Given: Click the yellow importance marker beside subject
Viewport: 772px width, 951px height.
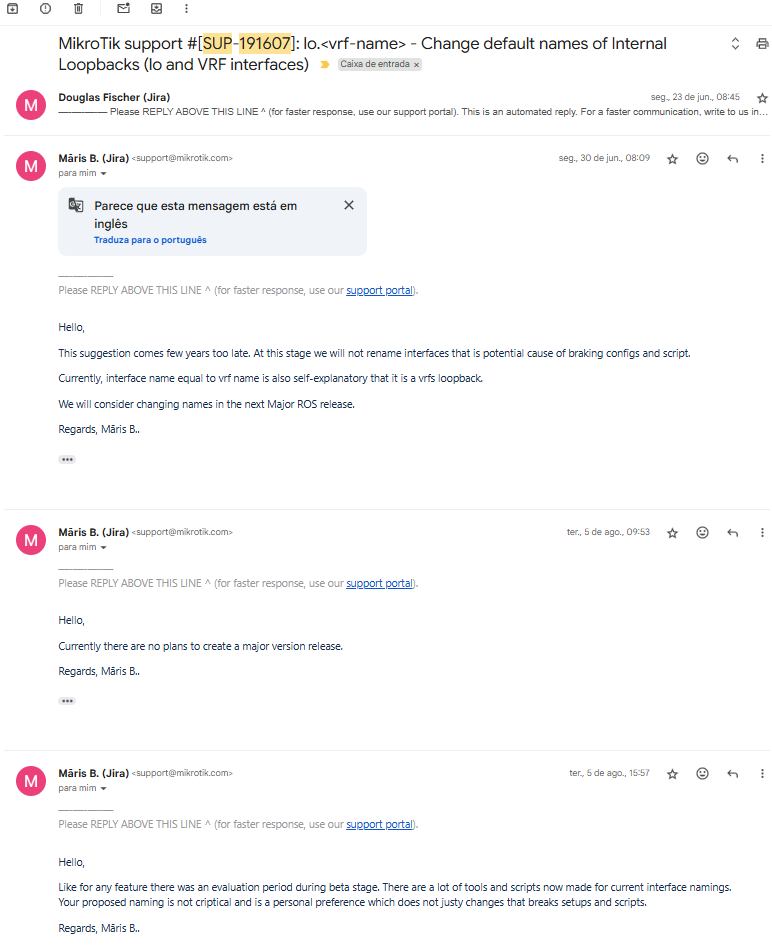Looking at the screenshot, I should coord(324,64).
